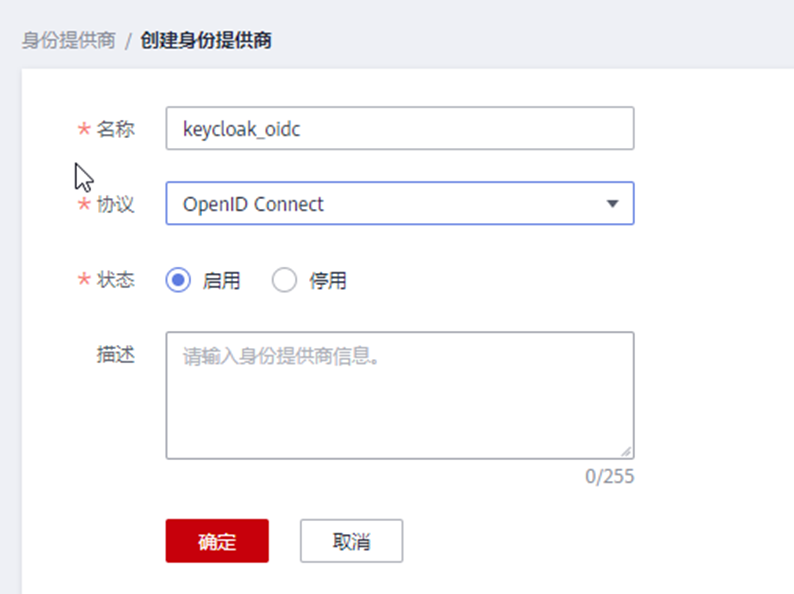Click the 状态 field label
Viewport: 794px width, 594px height.
[x=115, y=280]
